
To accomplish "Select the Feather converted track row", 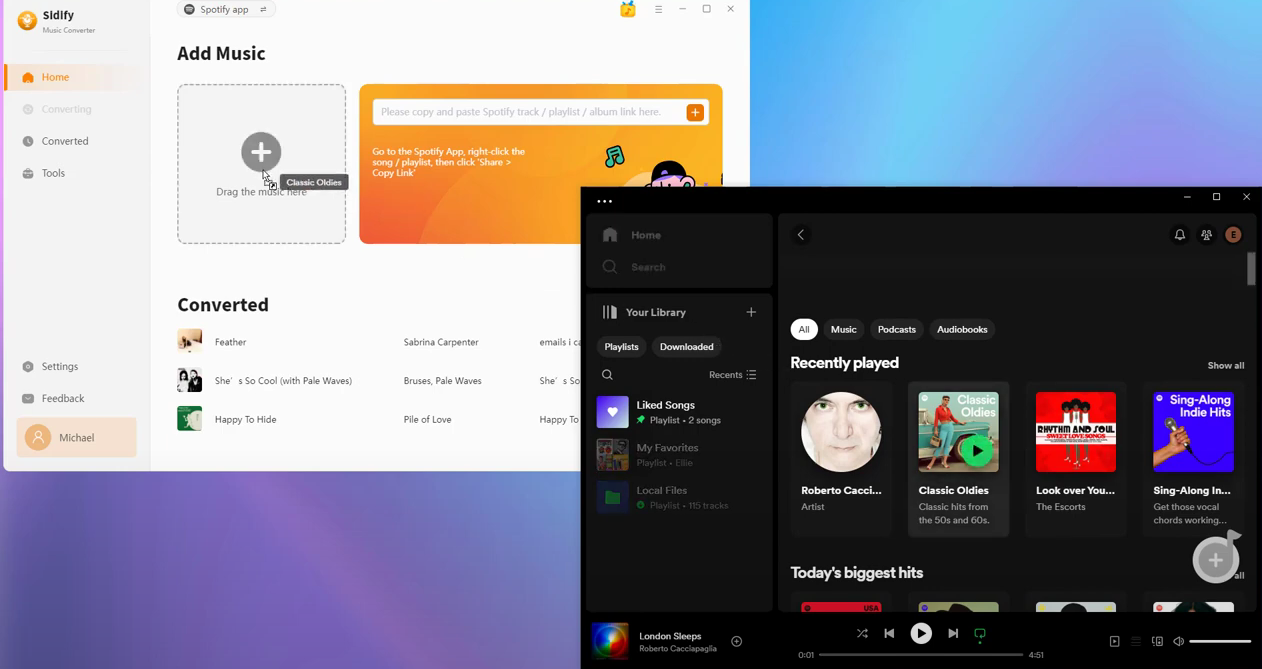I will pos(378,342).
